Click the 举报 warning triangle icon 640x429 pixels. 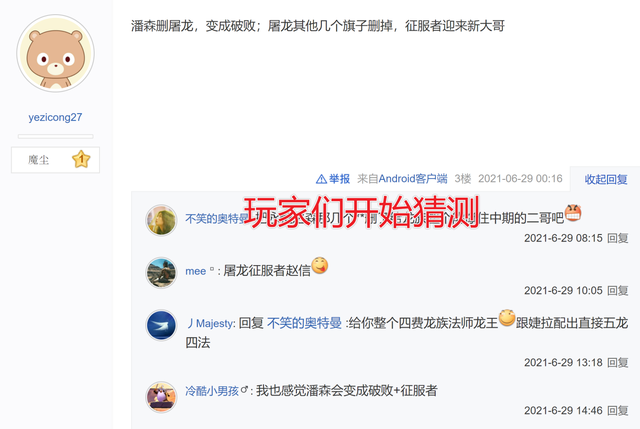coord(321,179)
